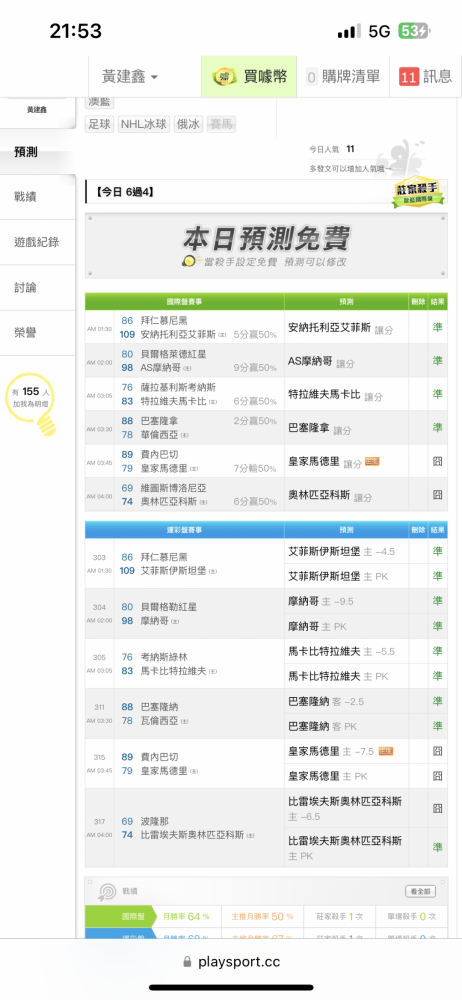
Task: Click the 運彩盤賽事 table header
Action: click(184, 530)
